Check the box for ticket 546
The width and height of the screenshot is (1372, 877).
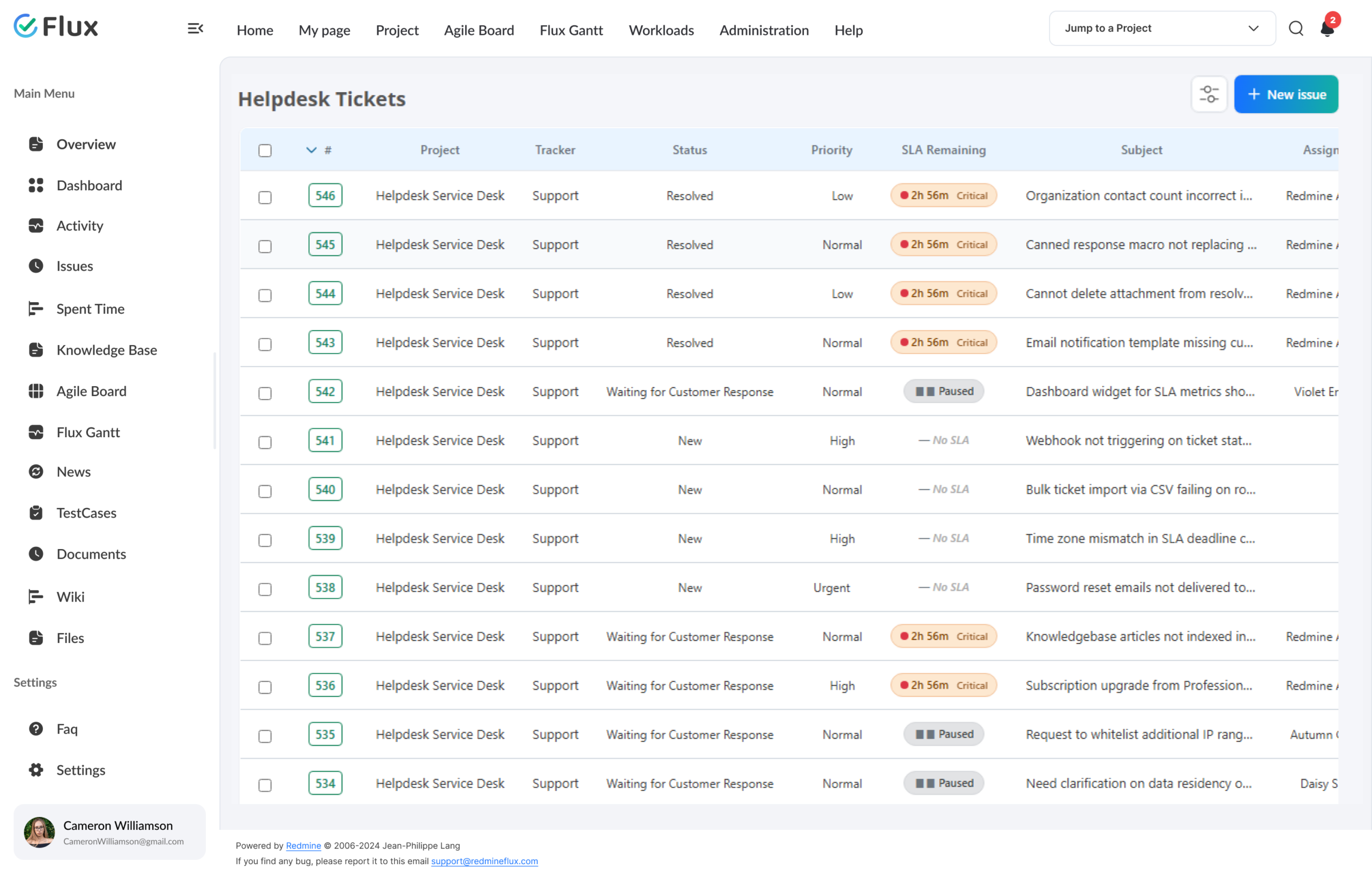coord(265,197)
